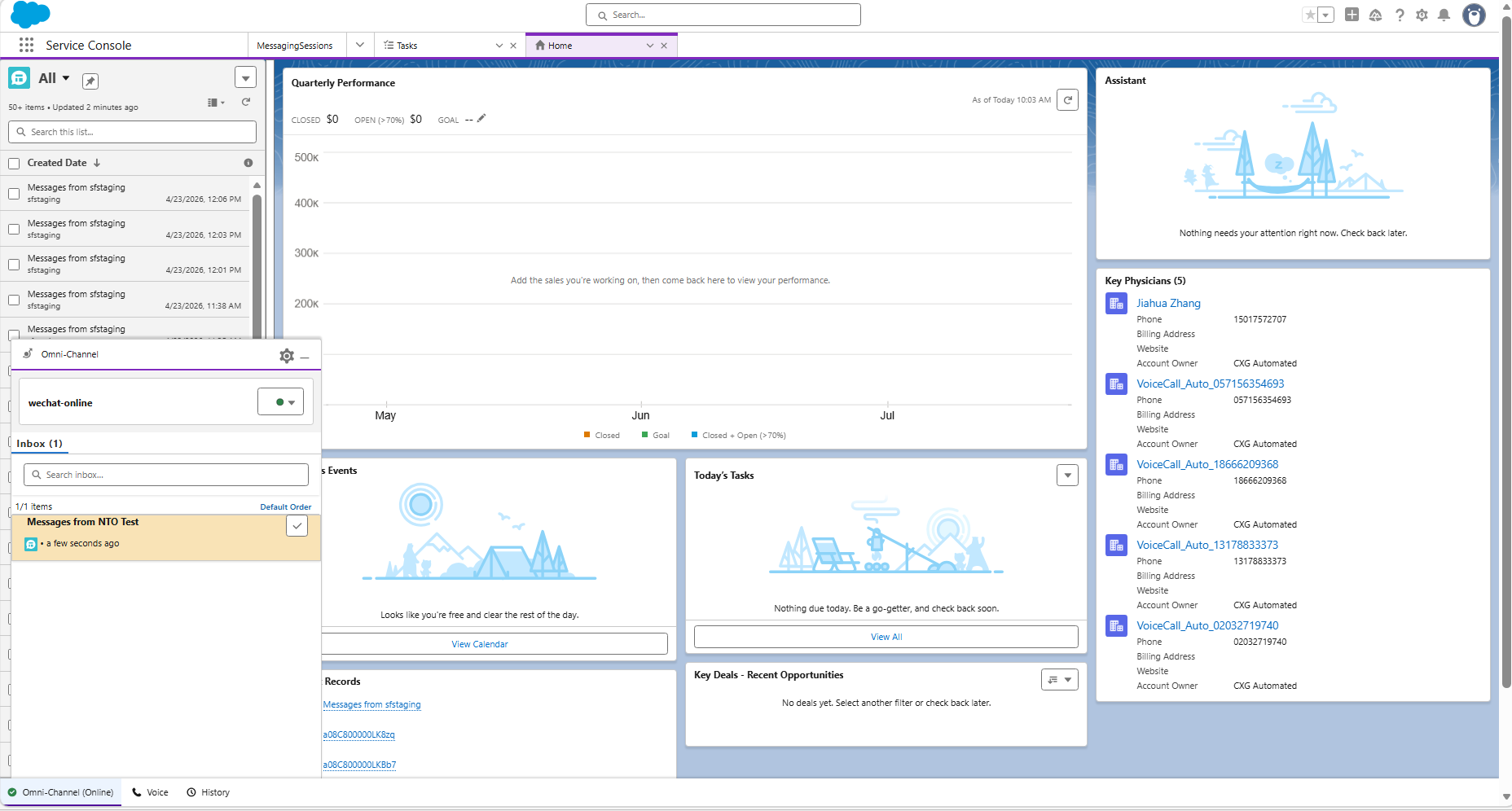
Task: Click the Search inbox field
Action: (x=166, y=475)
